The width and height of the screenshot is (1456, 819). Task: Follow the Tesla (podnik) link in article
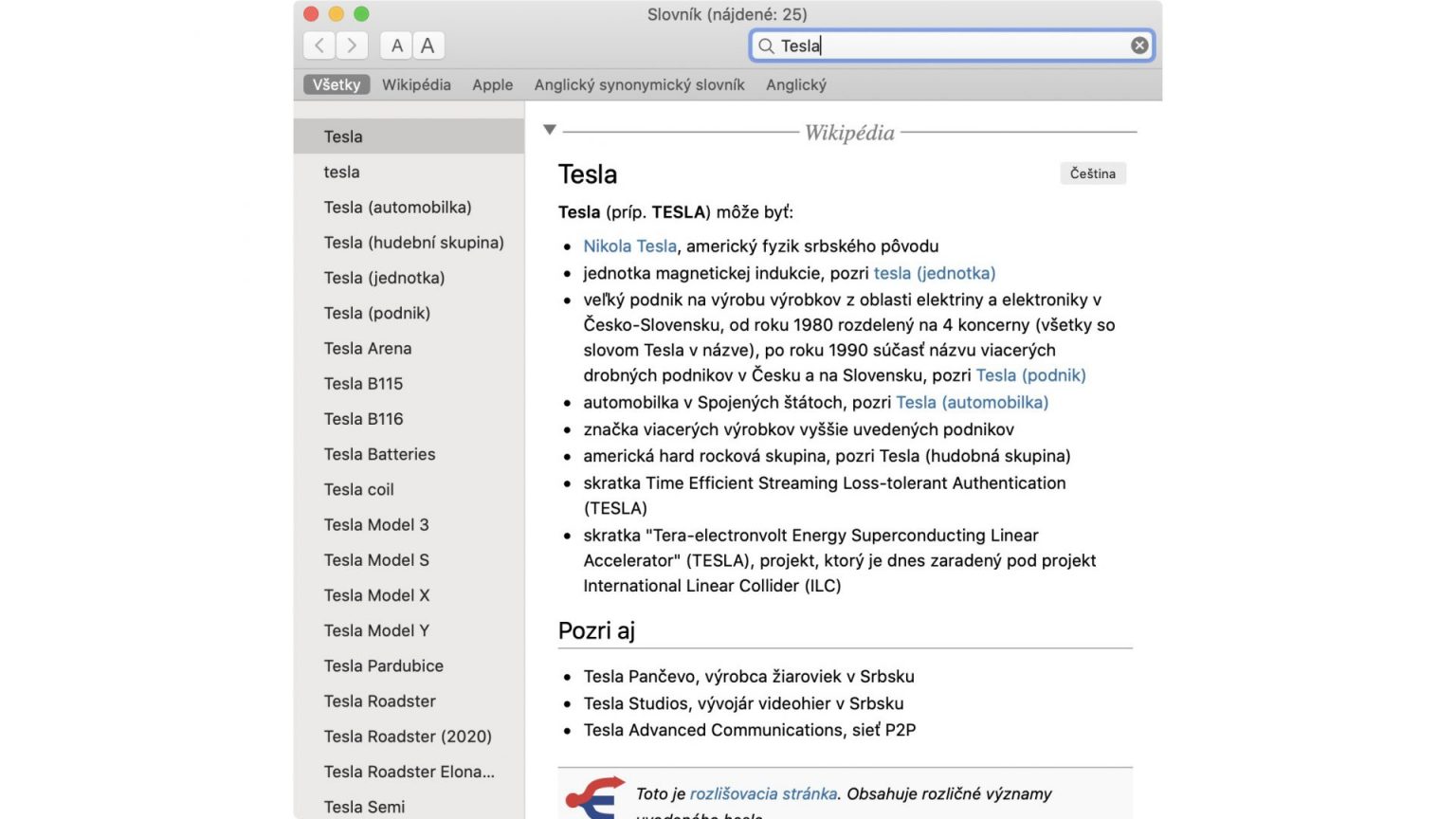point(1031,375)
